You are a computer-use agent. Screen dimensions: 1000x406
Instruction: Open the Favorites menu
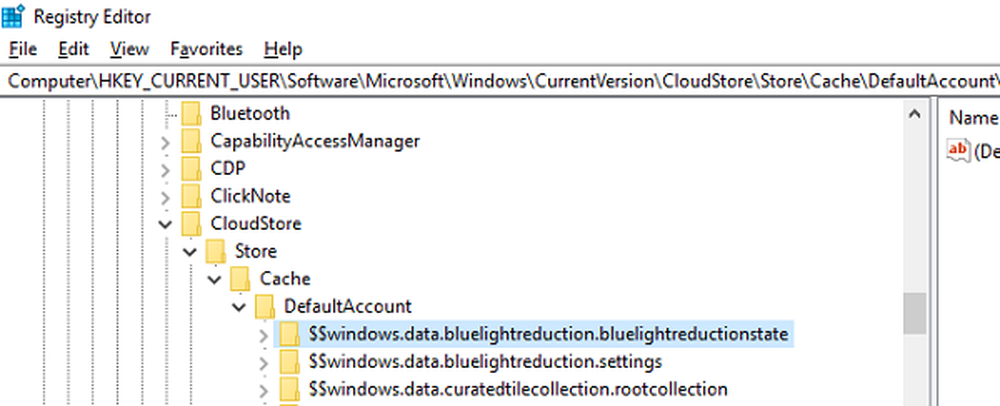206,49
